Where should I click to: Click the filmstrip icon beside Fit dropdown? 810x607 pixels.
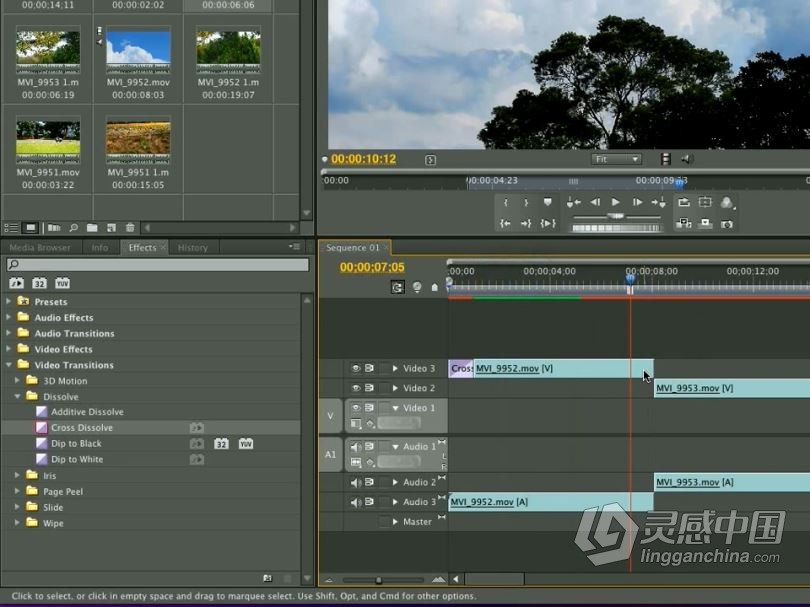pos(666,159)
